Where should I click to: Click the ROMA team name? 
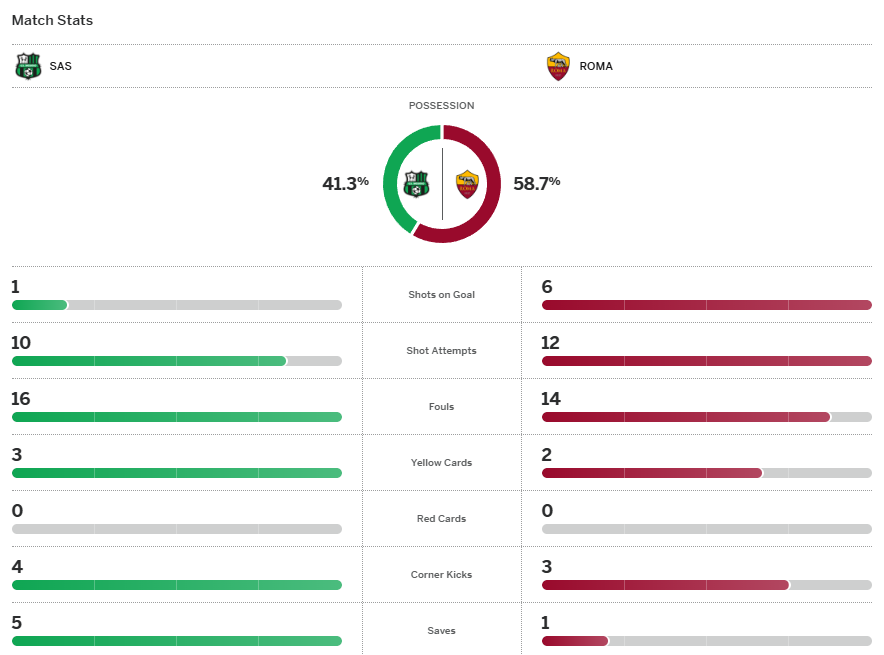[x=596, y=67]
